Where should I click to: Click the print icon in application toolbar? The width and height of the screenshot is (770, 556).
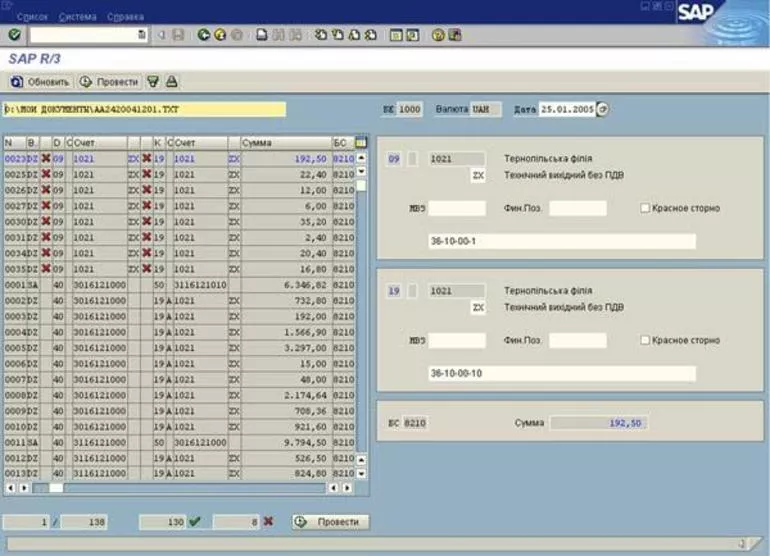(171, 82)
